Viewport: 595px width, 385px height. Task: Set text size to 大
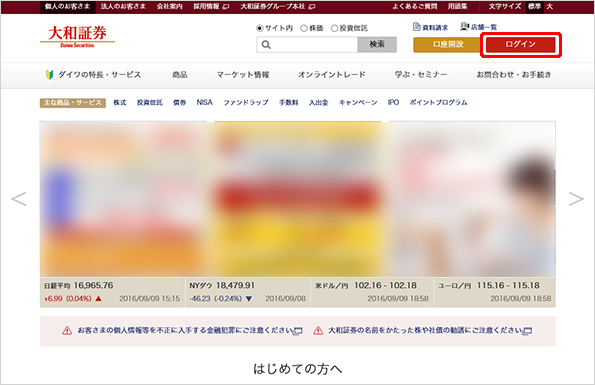549,6
